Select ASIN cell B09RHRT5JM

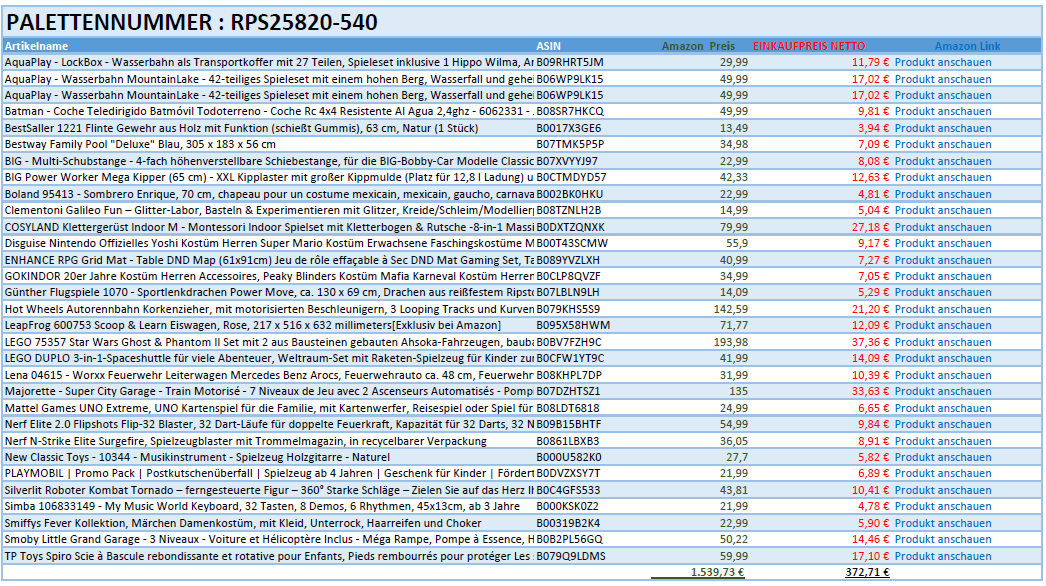click(569, 62)
